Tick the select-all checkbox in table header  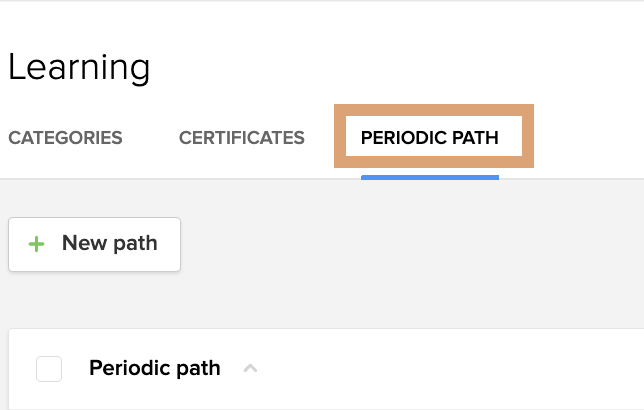point(49,369)
